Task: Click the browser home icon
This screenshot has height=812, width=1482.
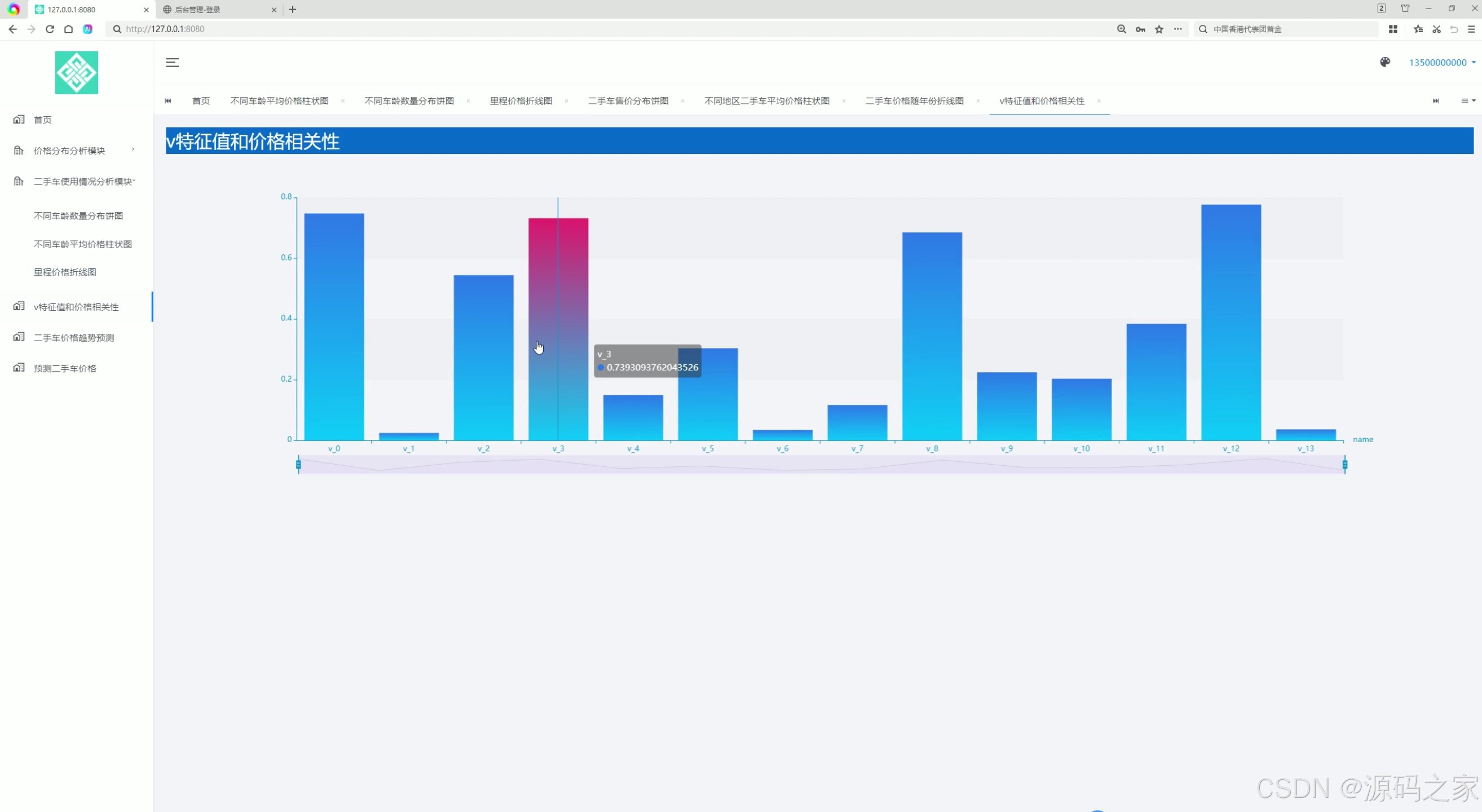Action: pyautogui.click(x=68, y=29)
